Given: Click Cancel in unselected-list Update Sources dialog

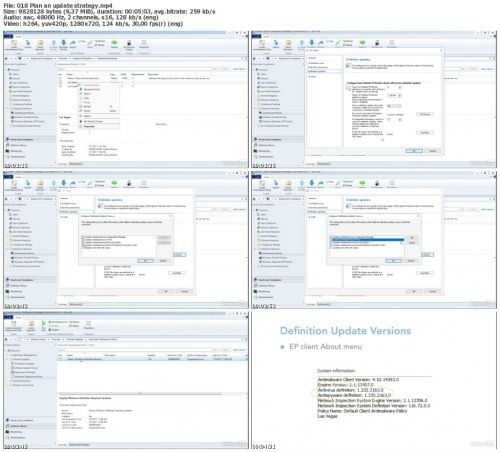Looking at the screenshot, I should pos(163,261).
